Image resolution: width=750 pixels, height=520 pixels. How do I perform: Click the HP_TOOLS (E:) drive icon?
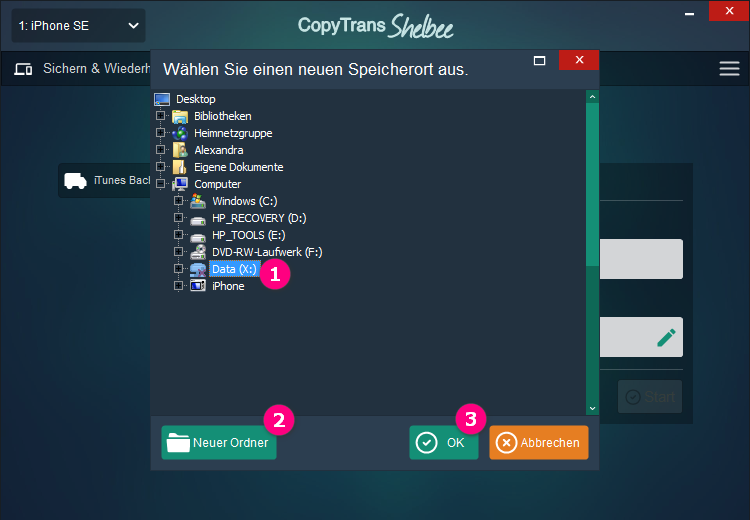point(198,236)
